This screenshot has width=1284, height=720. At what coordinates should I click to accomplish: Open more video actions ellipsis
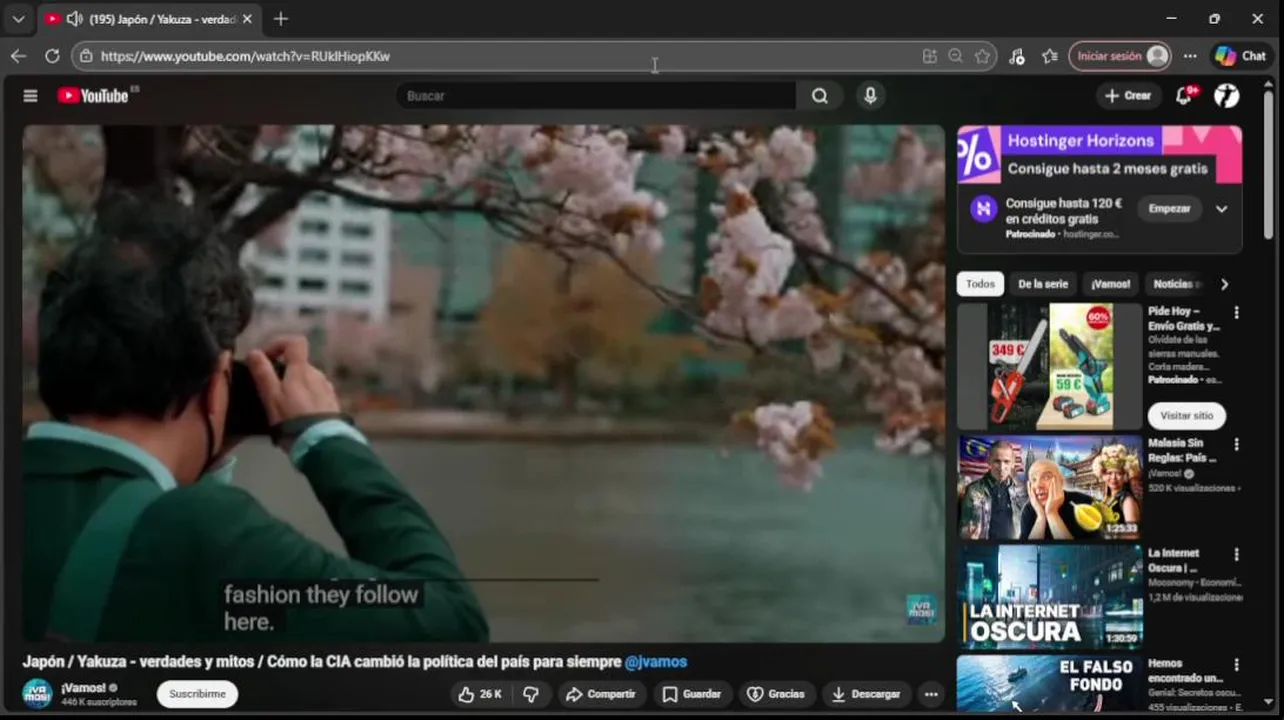point(931,694)
